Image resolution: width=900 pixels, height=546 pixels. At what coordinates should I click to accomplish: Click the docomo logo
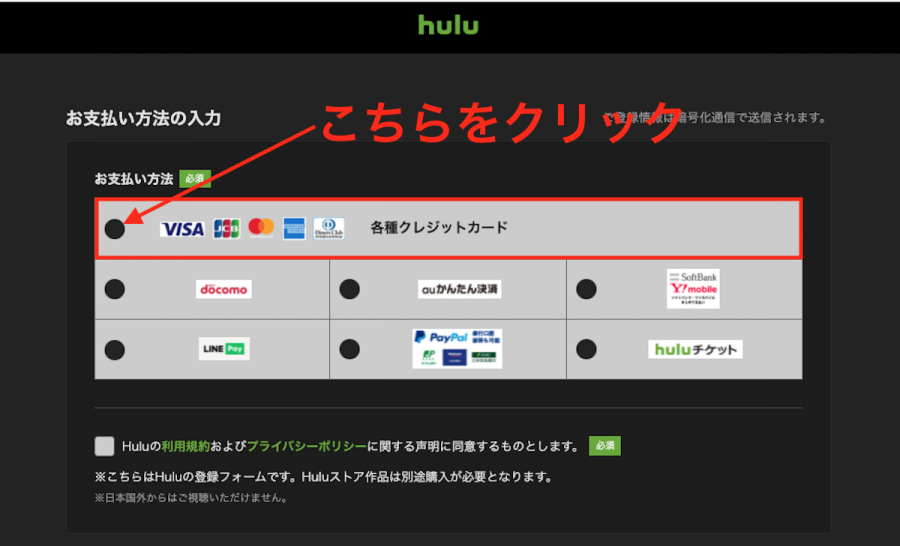click(224, 289)
